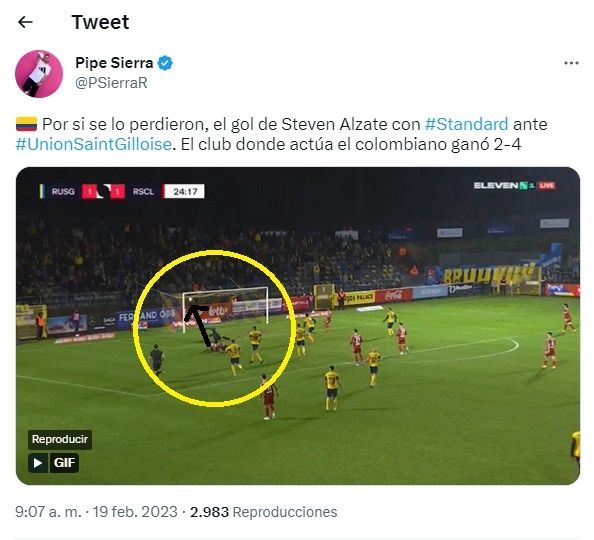Open the 9:07 a. m. 19 feb. 2023 timestamp
The height and width of the screenshot is (540, 594).
pyautogui.click(x=96, y=512)
